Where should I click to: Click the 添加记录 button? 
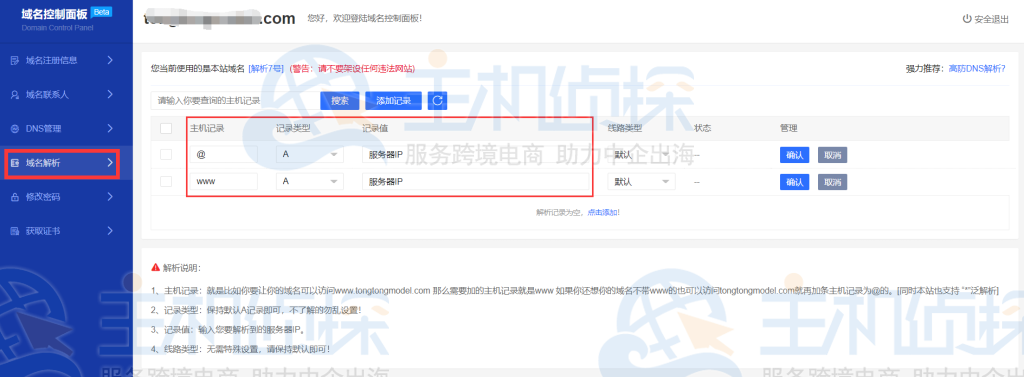click(x=393, y=101)
